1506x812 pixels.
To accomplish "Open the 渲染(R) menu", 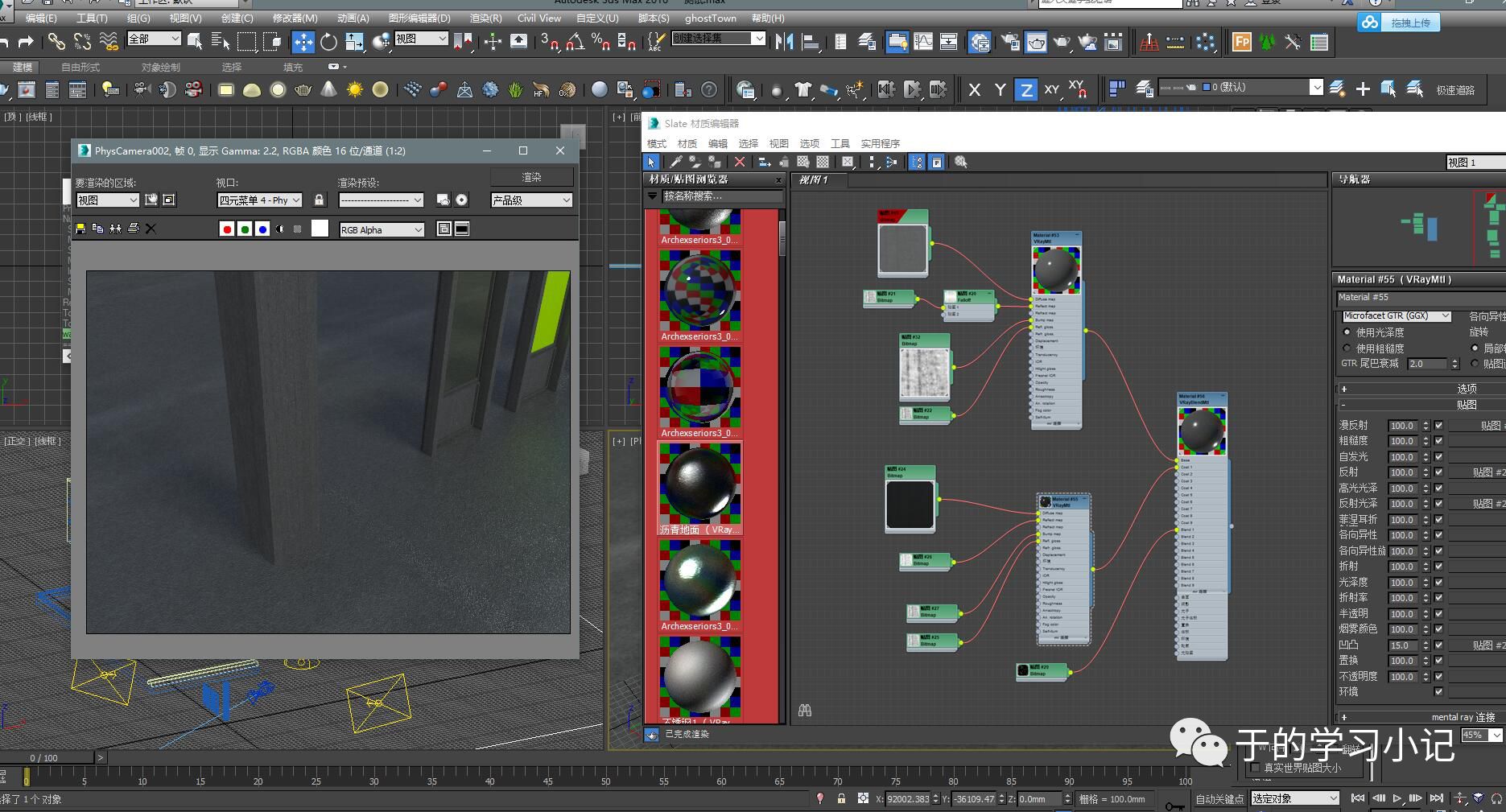I will click(x=485, y=18).
